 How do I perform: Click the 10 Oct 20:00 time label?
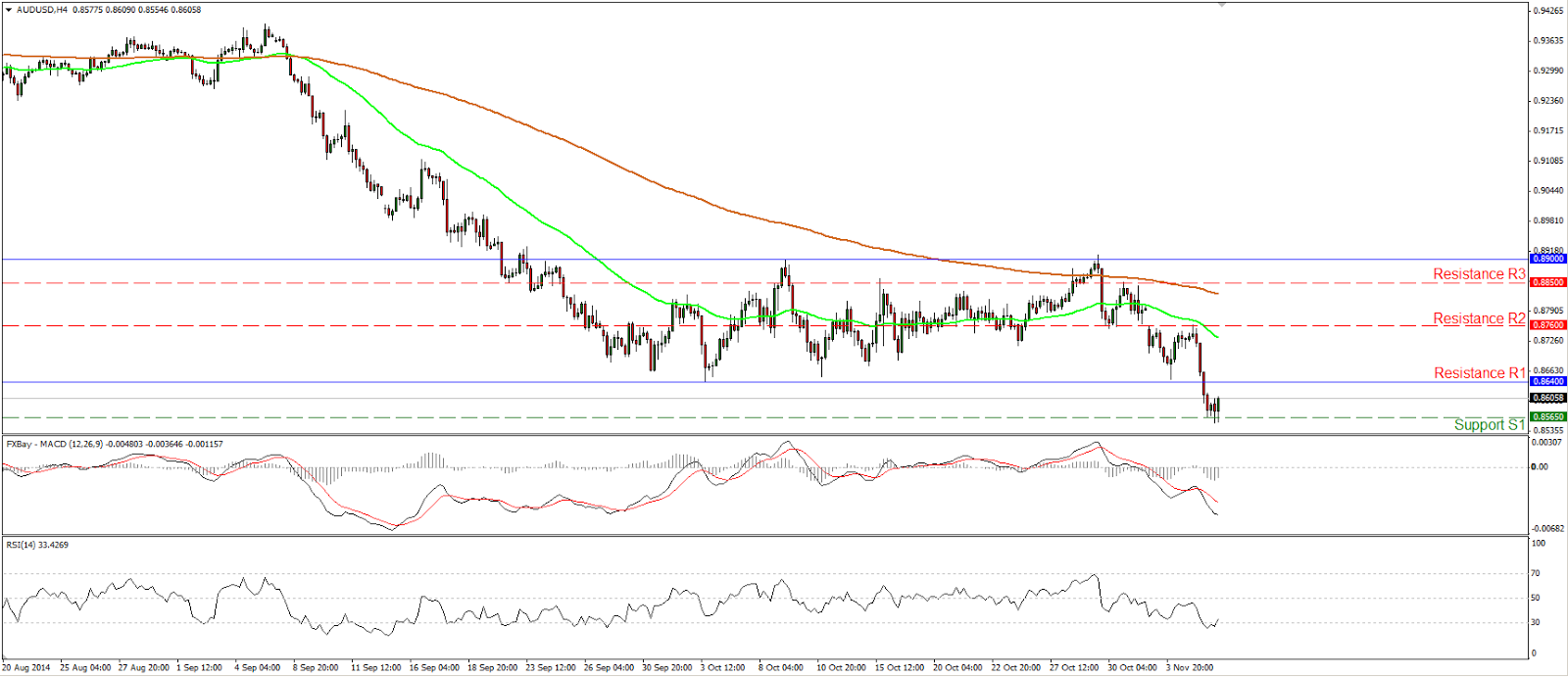pyautogui.click(x=842, y=667)
